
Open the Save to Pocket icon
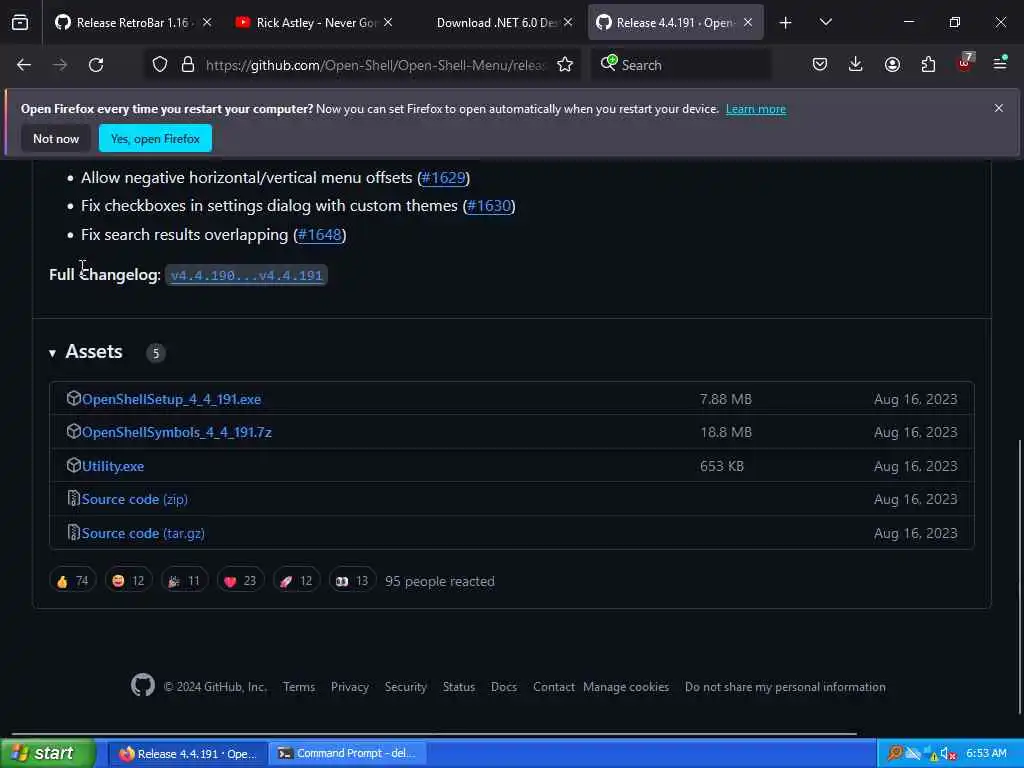point(820,65)
